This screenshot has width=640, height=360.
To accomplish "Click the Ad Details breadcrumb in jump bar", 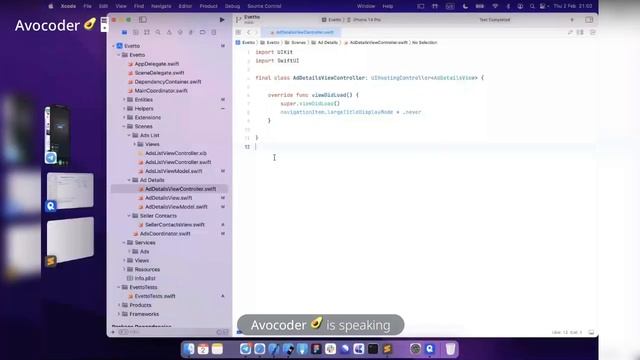I will pos(328,42).
